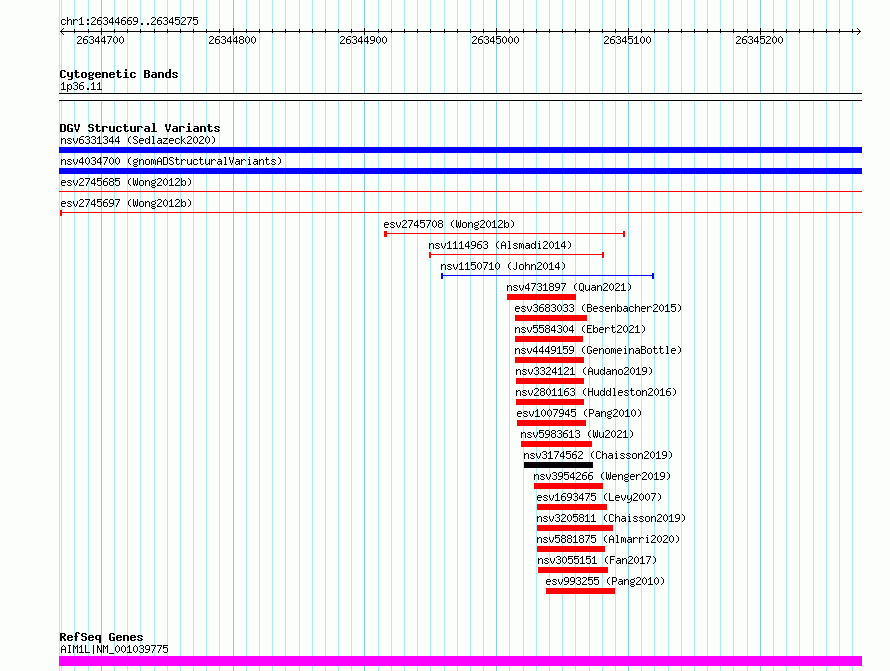Select the magenta AIM1L gene bar
The image size is (890, 671).
click(460, 661)
